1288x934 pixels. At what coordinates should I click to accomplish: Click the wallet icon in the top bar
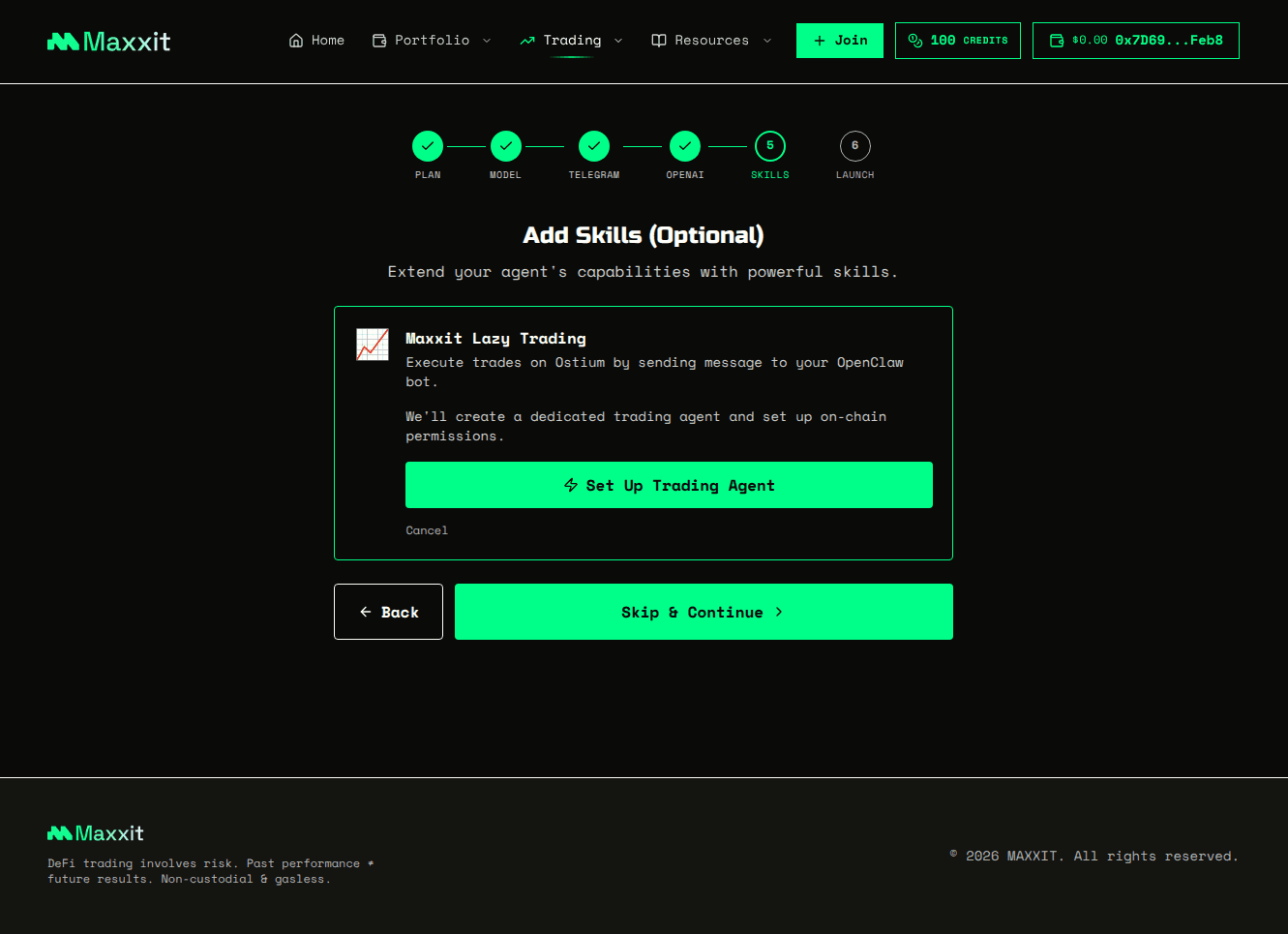click(1056, 40)
